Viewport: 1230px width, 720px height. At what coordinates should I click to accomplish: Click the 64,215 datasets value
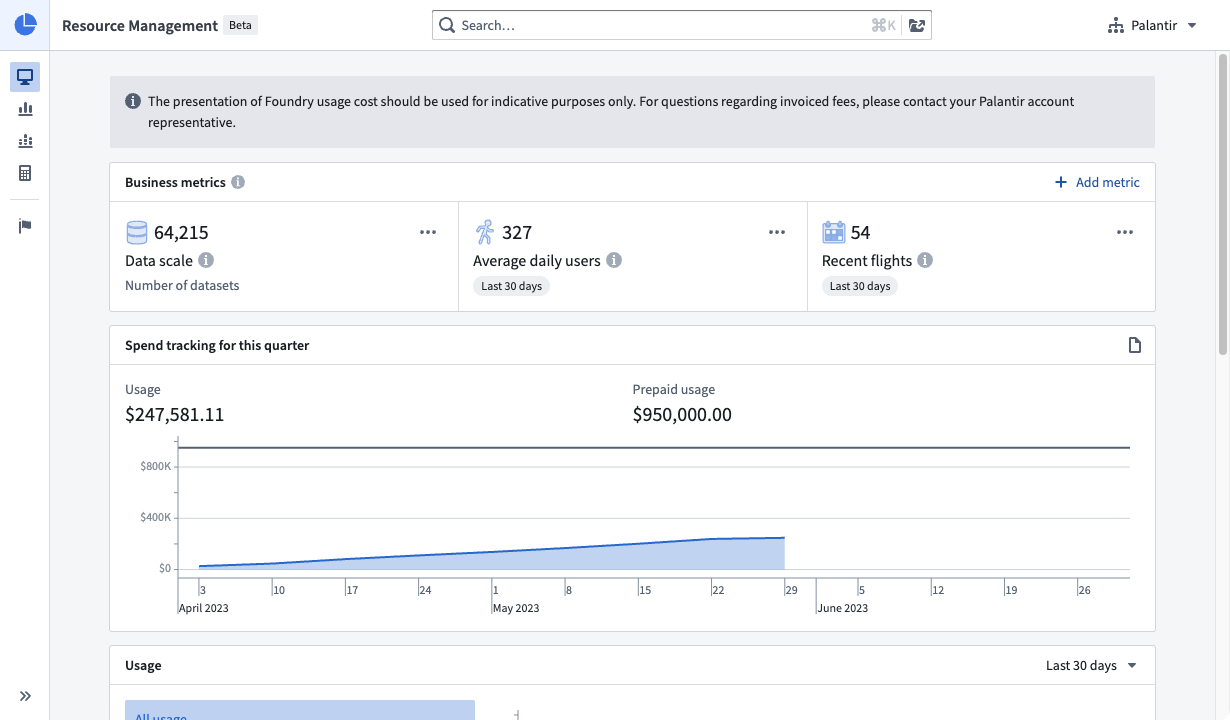click(181, 232)
